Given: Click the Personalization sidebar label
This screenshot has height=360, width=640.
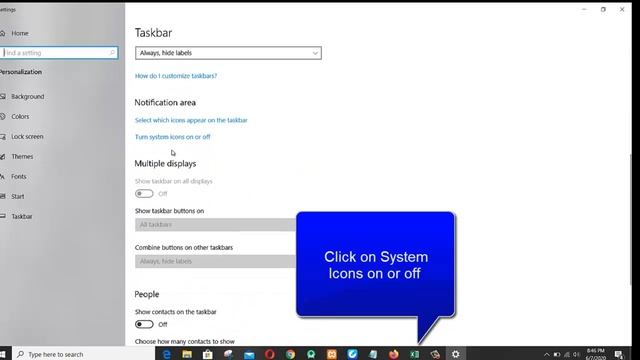Looking at the screenshot, I should point(21,72).
